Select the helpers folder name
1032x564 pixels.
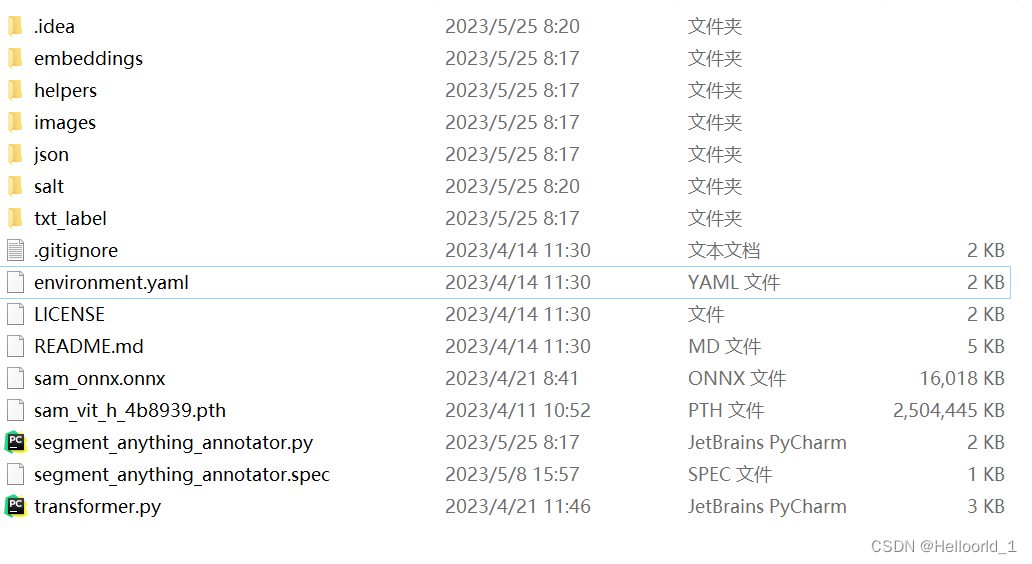[65, 90]
